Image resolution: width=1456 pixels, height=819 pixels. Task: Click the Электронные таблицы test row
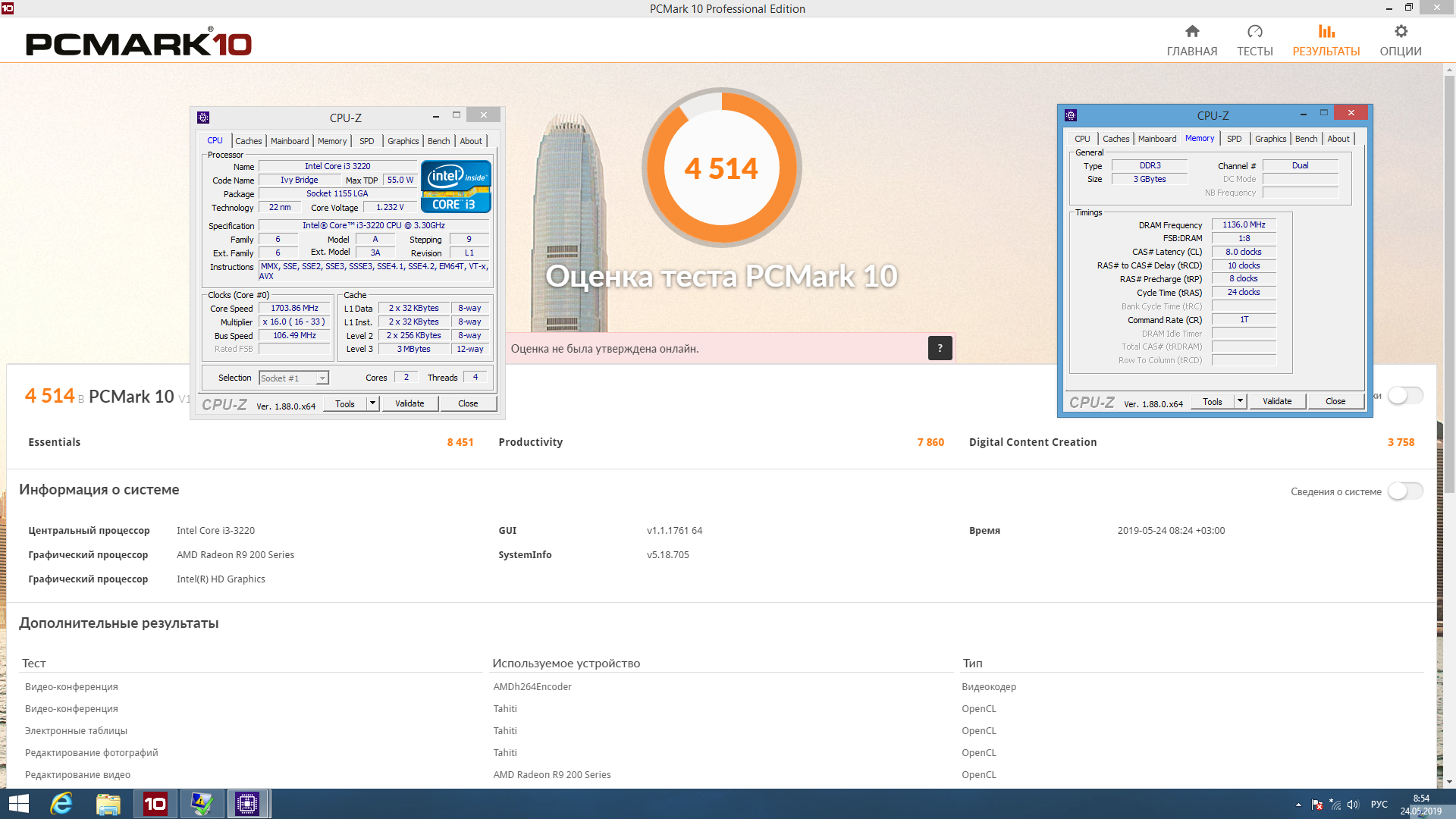(x=76, y=730)
